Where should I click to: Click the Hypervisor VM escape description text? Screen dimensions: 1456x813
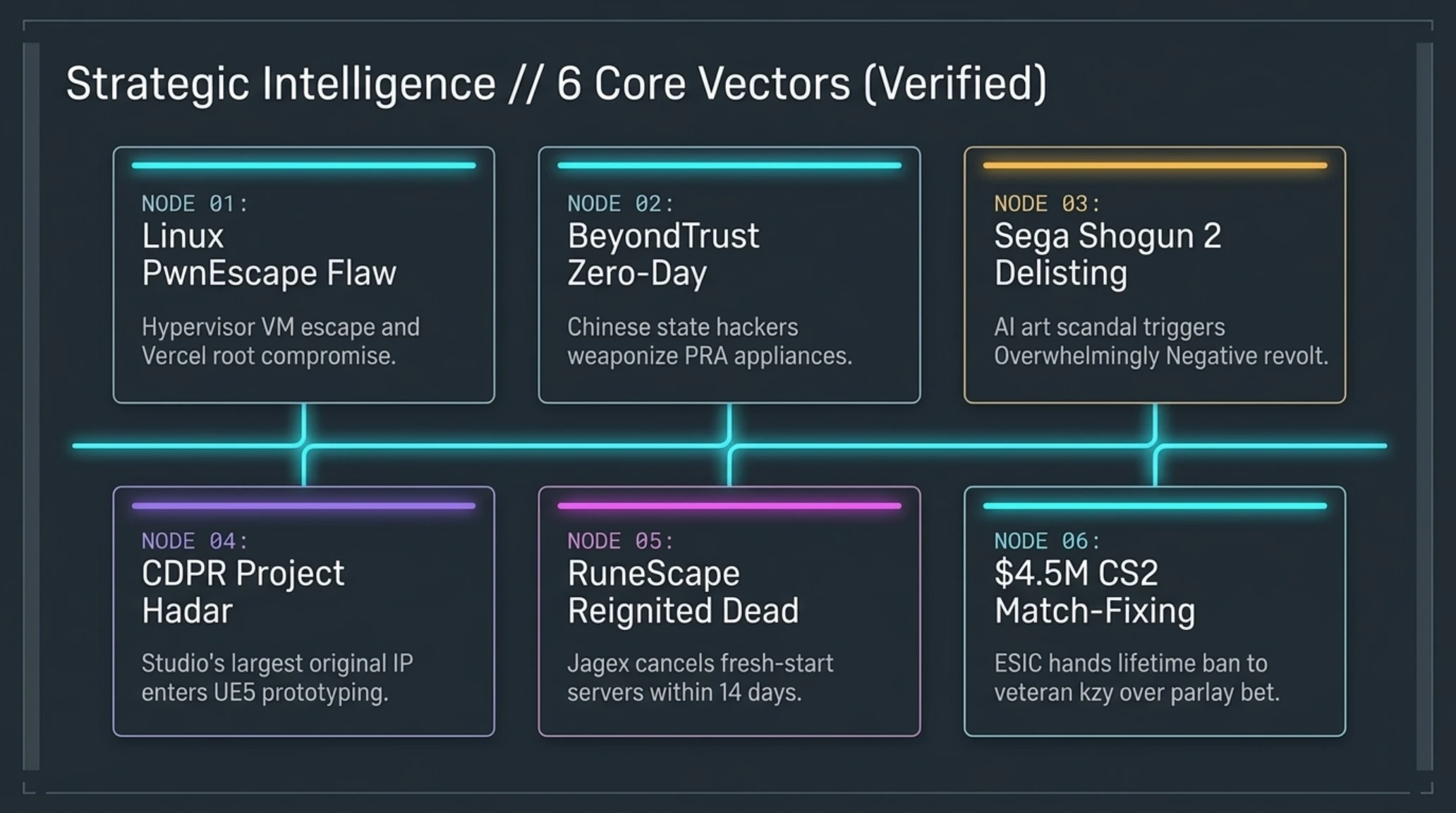click(281, 342)
